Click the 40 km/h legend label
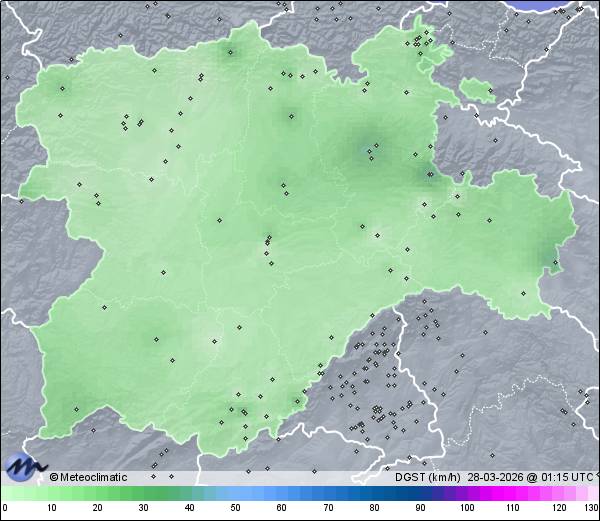This screenshot has height=521, width=600. tap(189, 508)
